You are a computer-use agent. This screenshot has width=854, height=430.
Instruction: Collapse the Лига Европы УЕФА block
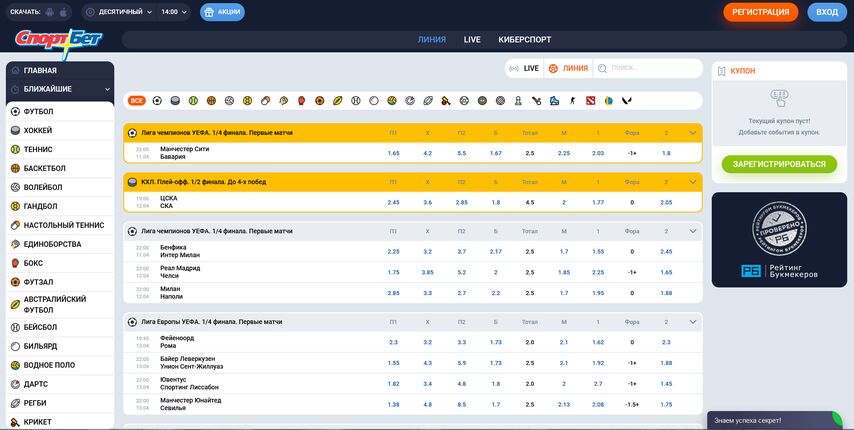[693, 322]
